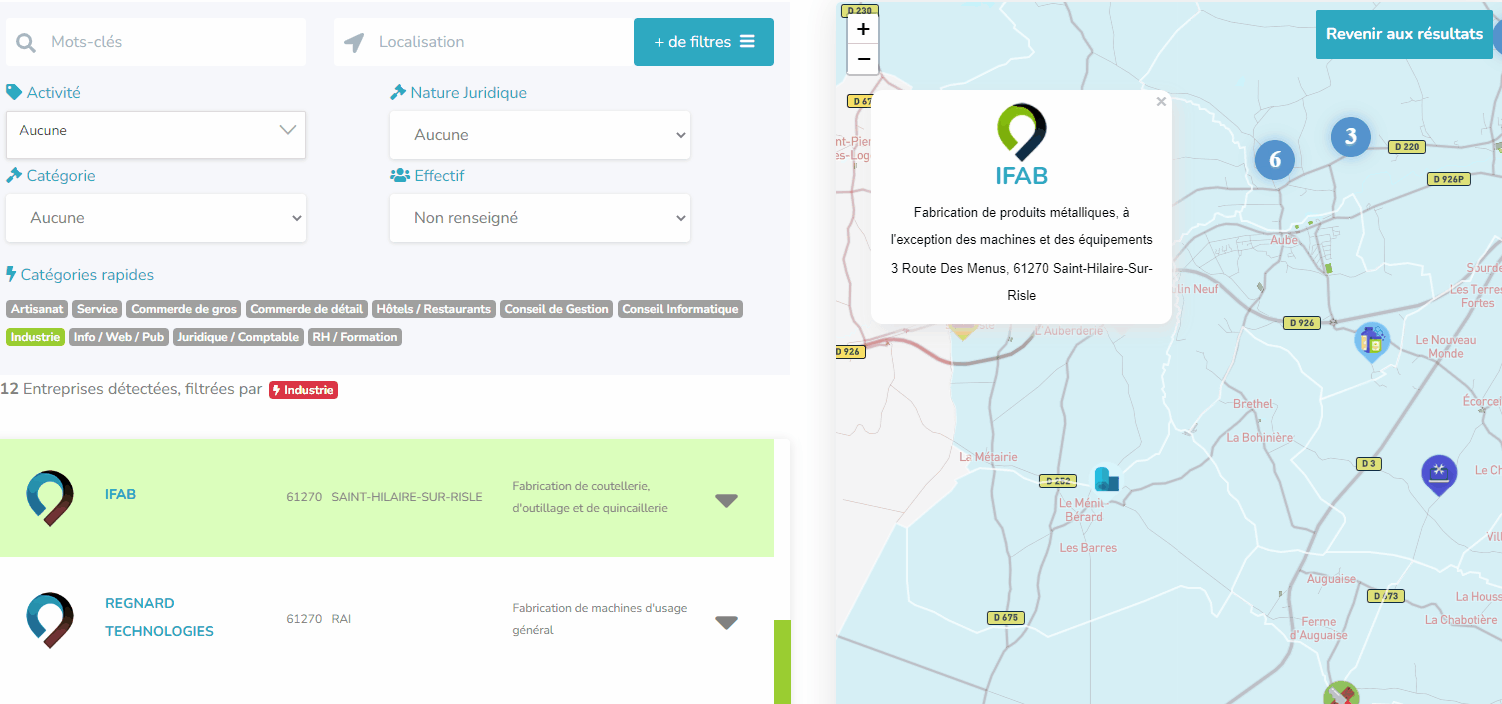Close the IFAB map popup
Viewport: 1502px width, 704px height.
(1160, 101)
